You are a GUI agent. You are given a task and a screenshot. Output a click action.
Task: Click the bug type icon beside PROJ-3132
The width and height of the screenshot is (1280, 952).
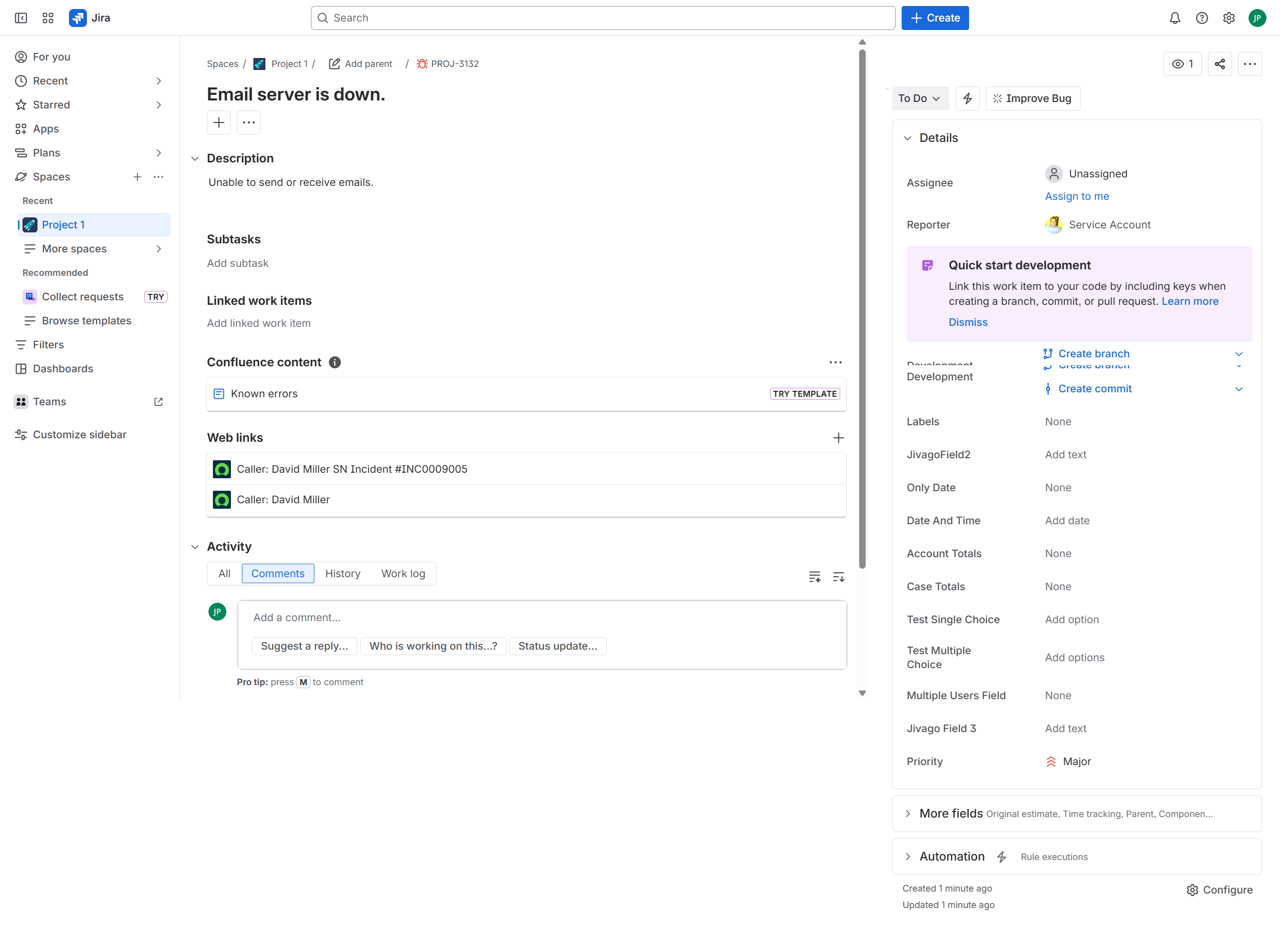click(x=422, y=63)
